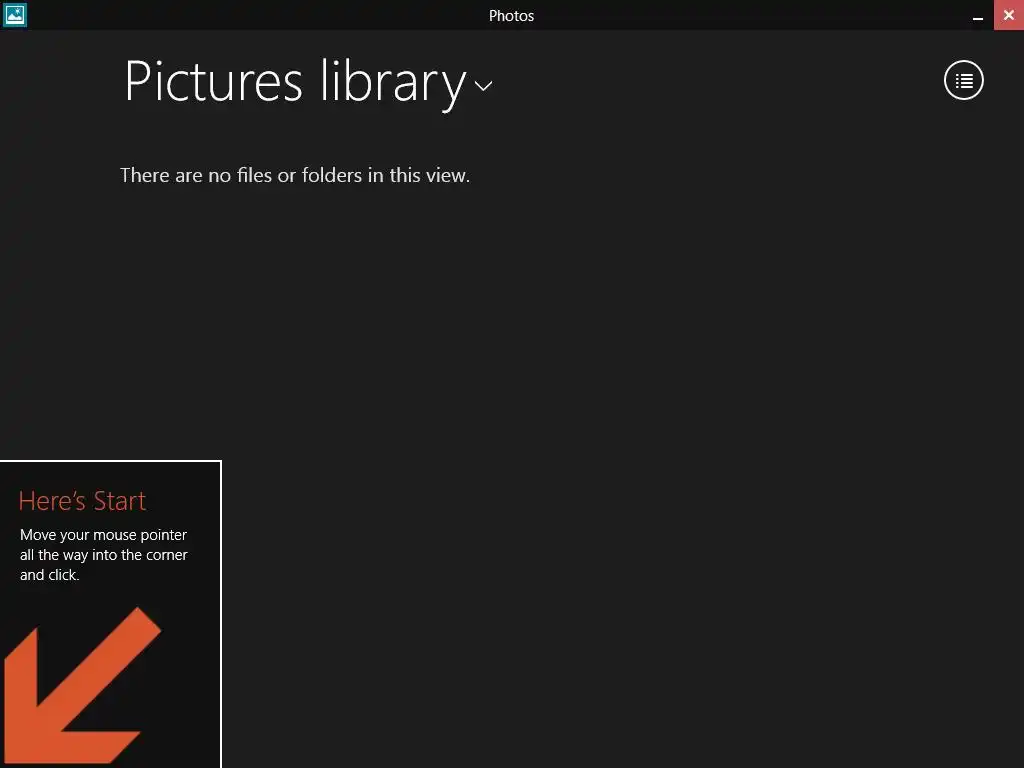Click 'all the way into the corner' line
Viewport: 1024px width, 768px height.
[103, 555]
